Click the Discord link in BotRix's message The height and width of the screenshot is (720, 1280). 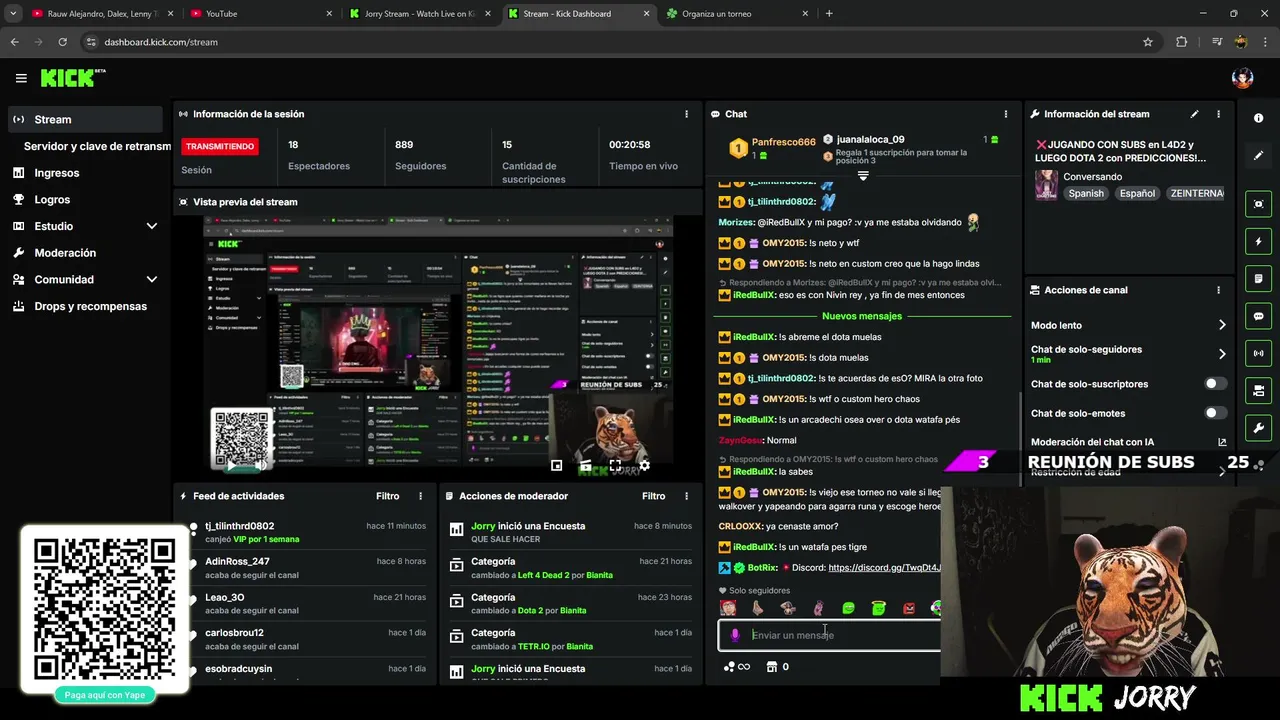tap(885, 568)
